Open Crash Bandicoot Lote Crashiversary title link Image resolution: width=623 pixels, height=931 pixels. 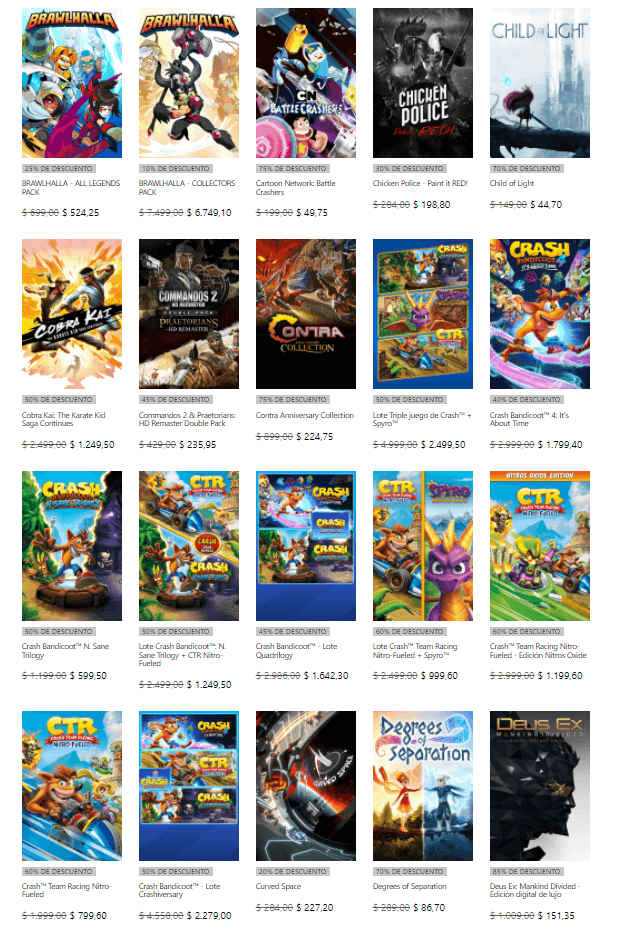point(179,890)
